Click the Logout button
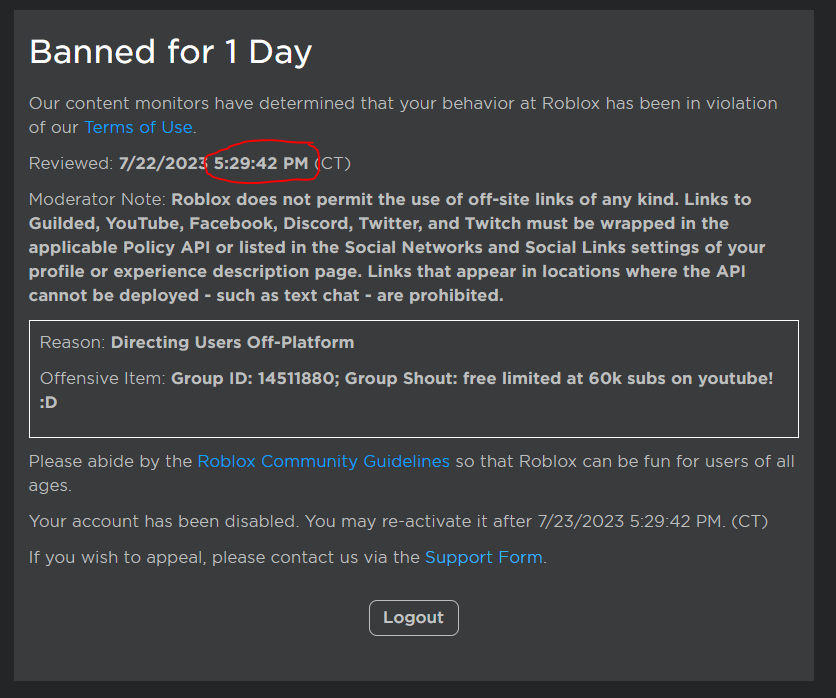 point(414,618)
